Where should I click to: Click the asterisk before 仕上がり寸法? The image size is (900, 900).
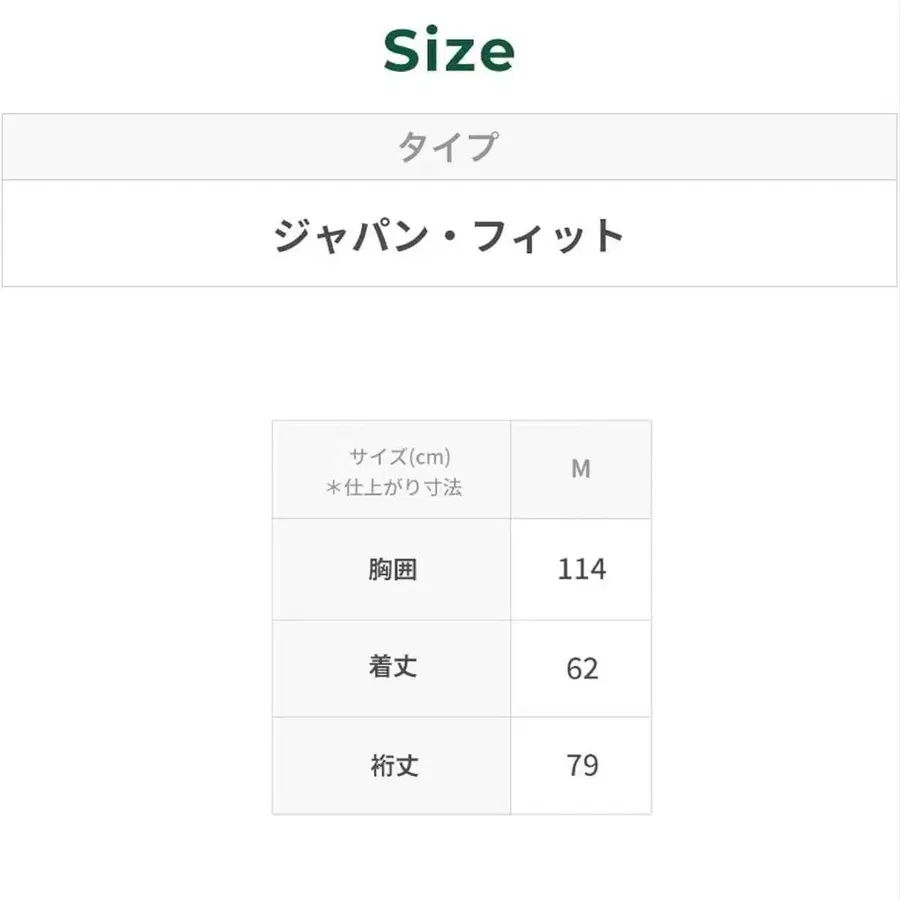pos(335,488)
